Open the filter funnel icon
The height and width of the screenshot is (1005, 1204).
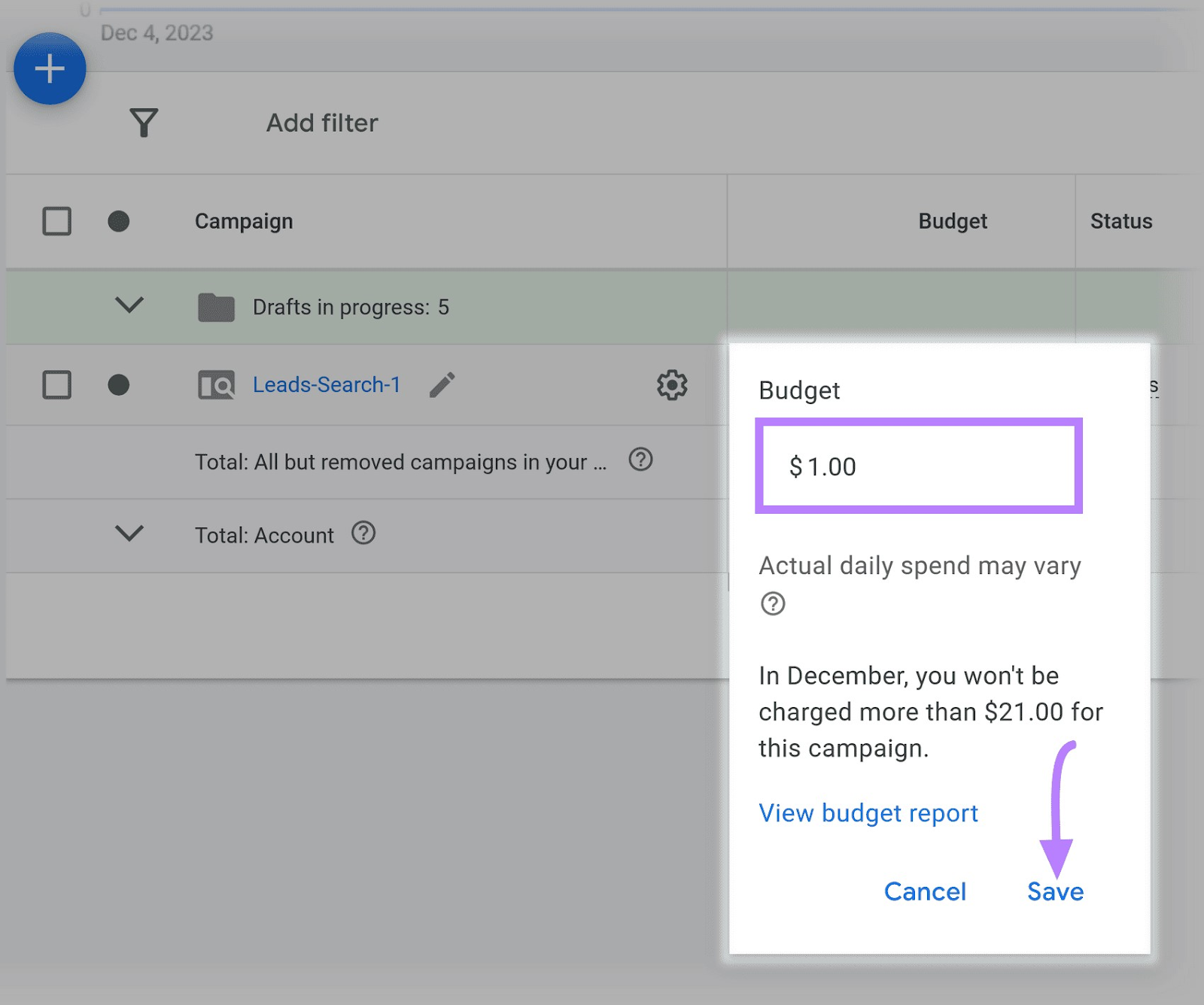pos(144,122)
